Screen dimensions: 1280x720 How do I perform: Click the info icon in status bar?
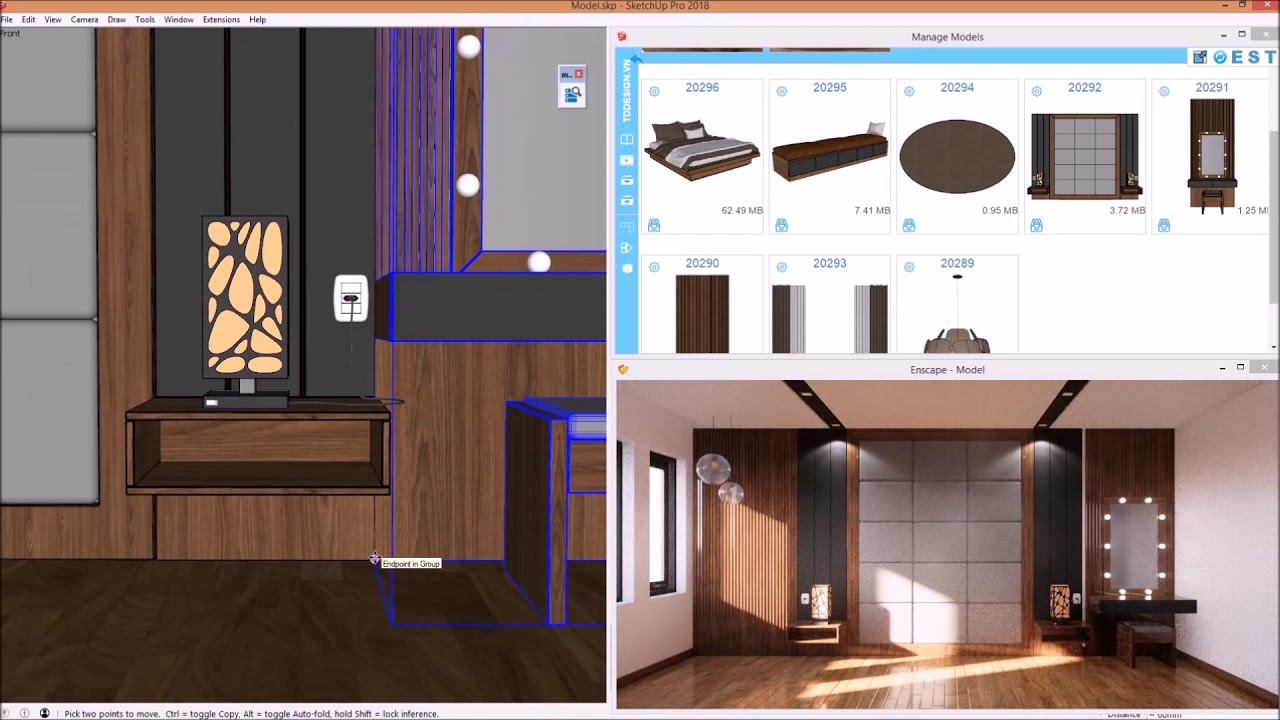pos(24,713)
